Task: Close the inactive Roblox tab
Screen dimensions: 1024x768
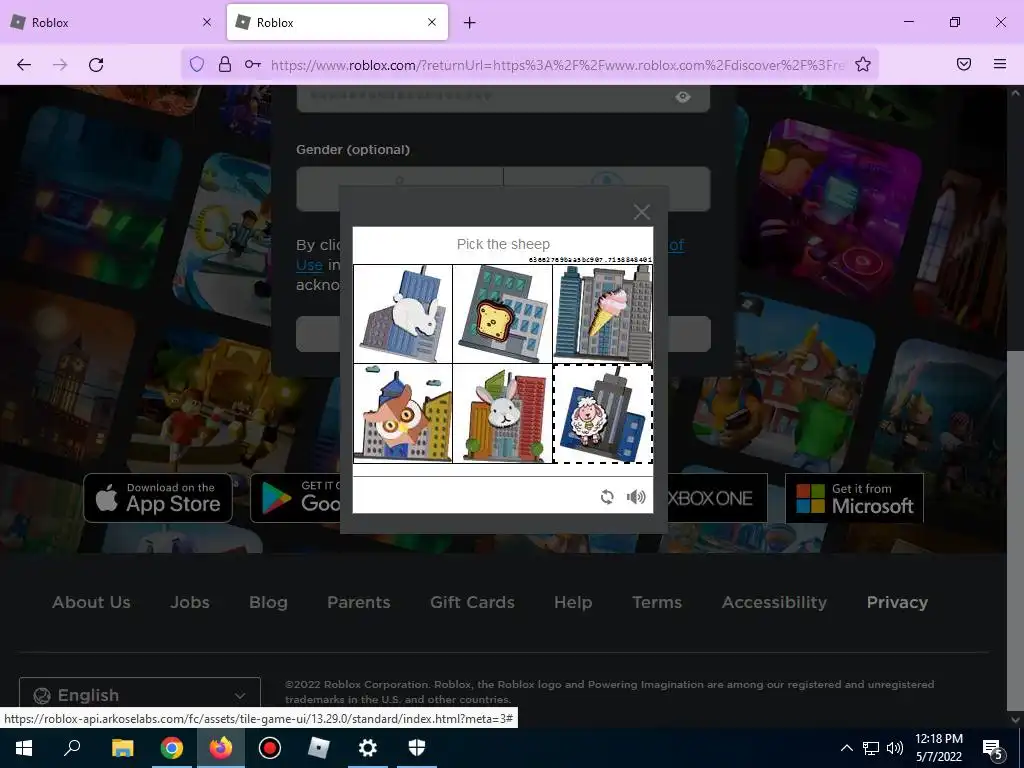Action: [207, 22]
